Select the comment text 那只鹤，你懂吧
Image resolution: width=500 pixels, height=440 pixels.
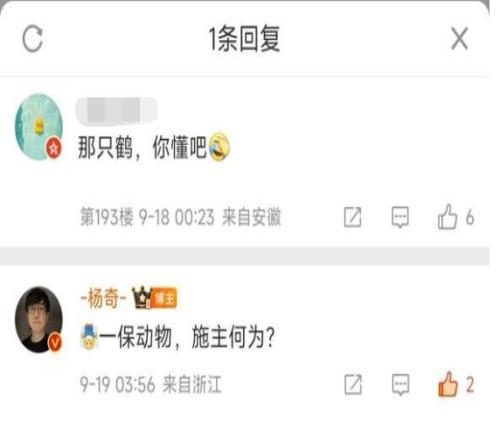pyautogui.click(x=142, y=147)
